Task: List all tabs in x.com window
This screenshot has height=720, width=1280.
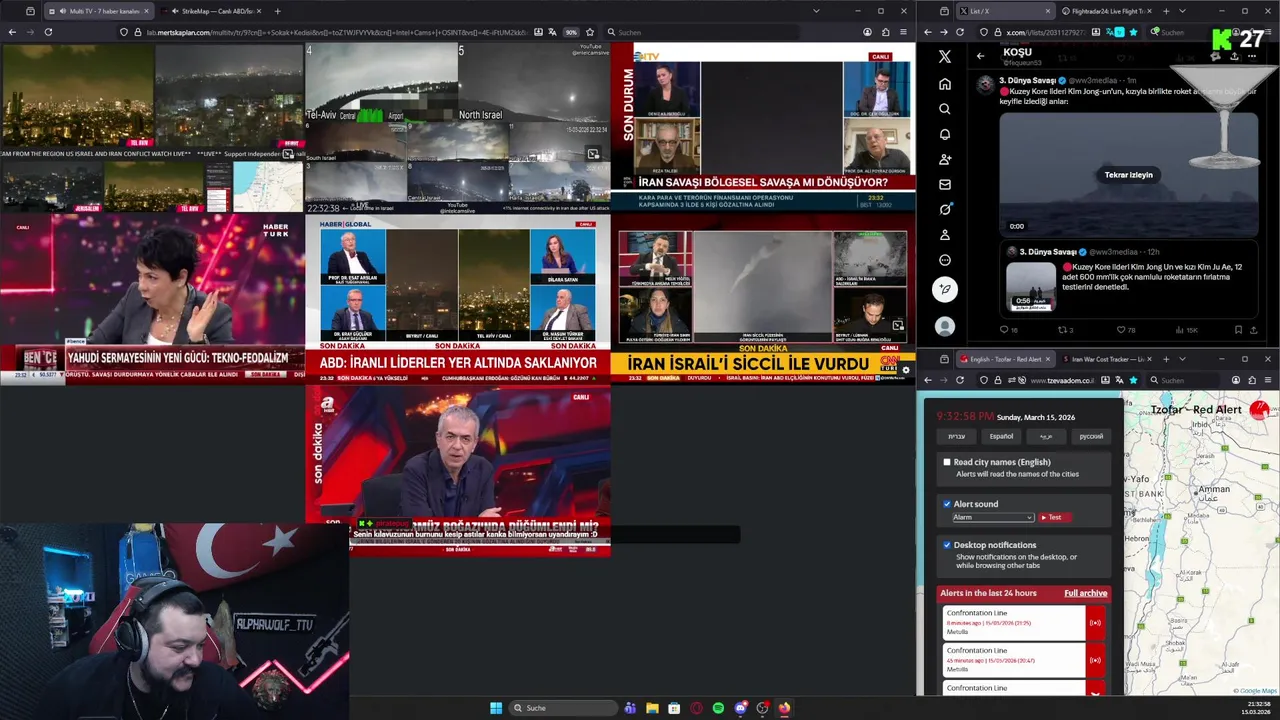Action: pos(1182,11)
